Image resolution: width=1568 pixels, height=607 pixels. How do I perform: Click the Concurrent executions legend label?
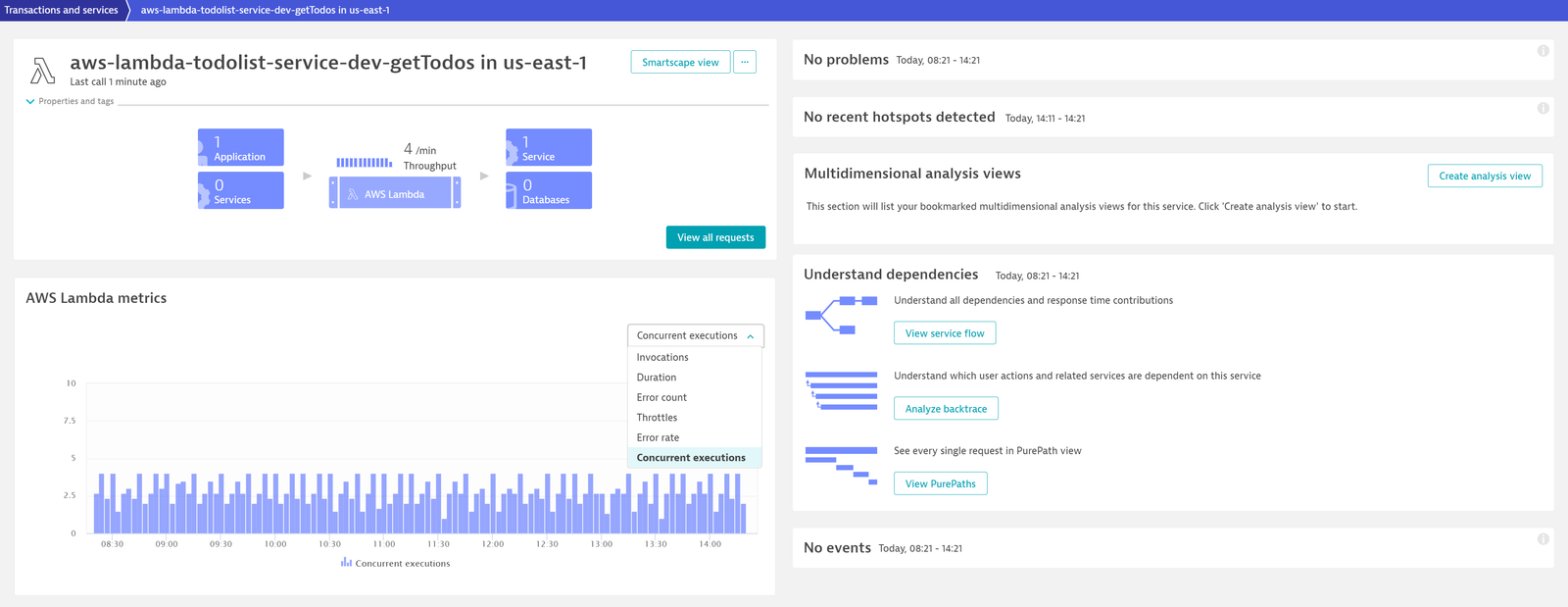pyautogui.click(x=403, y=563)
